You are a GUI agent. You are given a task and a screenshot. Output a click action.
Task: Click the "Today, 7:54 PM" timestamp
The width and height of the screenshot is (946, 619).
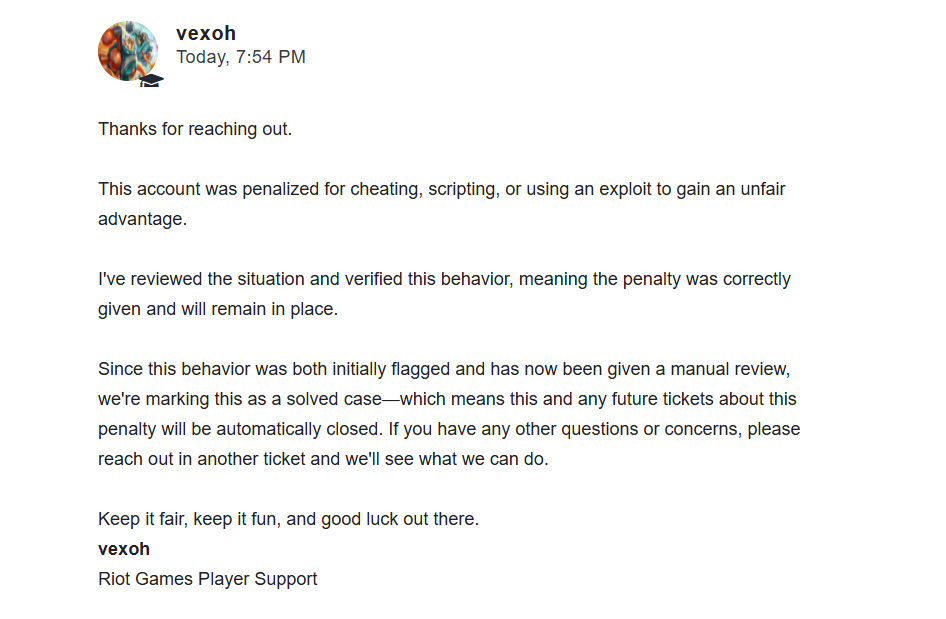241,57
